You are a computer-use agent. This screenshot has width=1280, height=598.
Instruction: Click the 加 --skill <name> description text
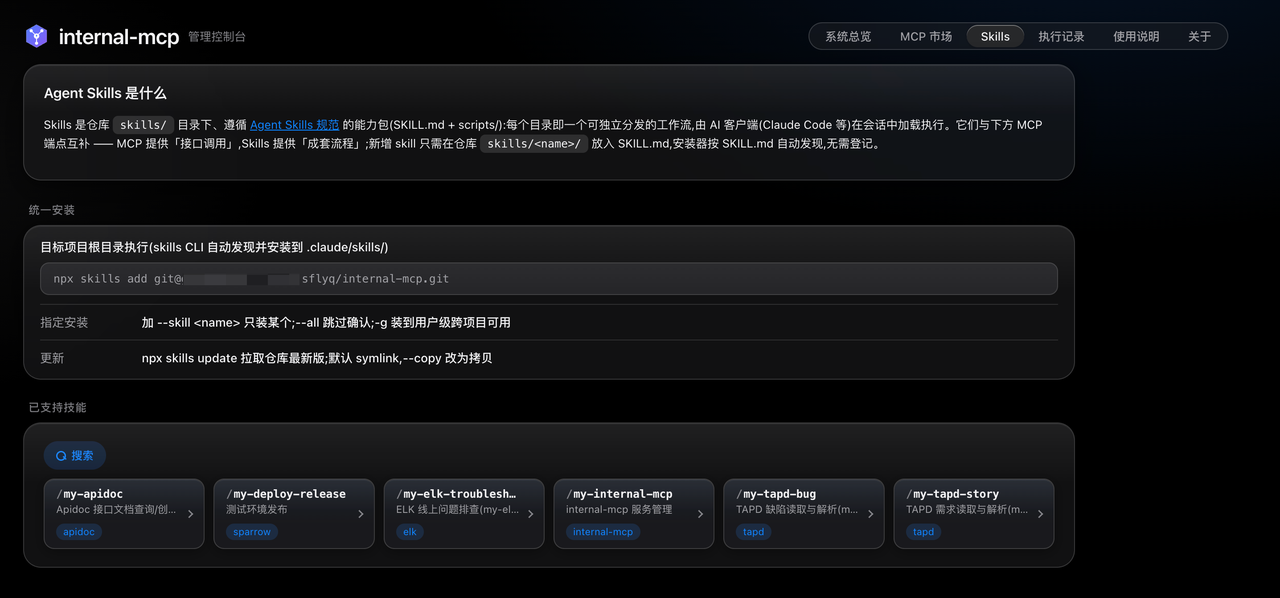click(326, 323)
